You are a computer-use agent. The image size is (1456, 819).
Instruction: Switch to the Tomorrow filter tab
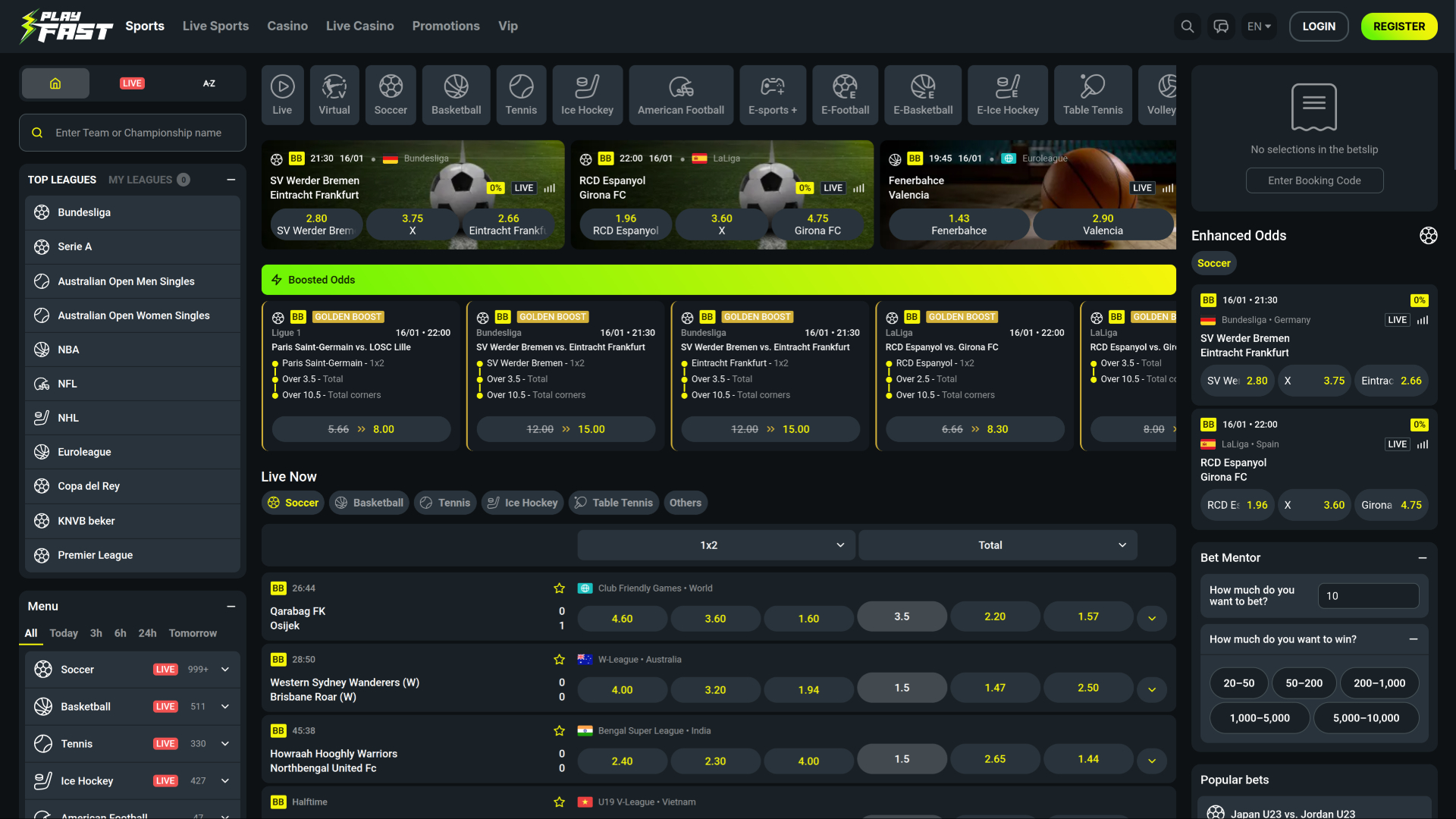coord(192,633)
